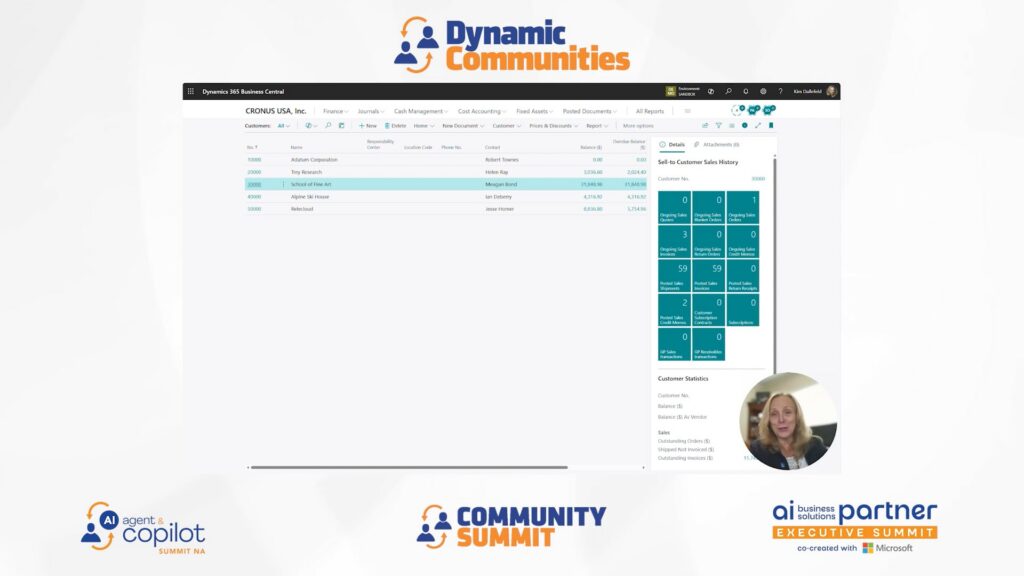
Task: Click the search magnifier in the black header
Action: click(x=728, y=91)
